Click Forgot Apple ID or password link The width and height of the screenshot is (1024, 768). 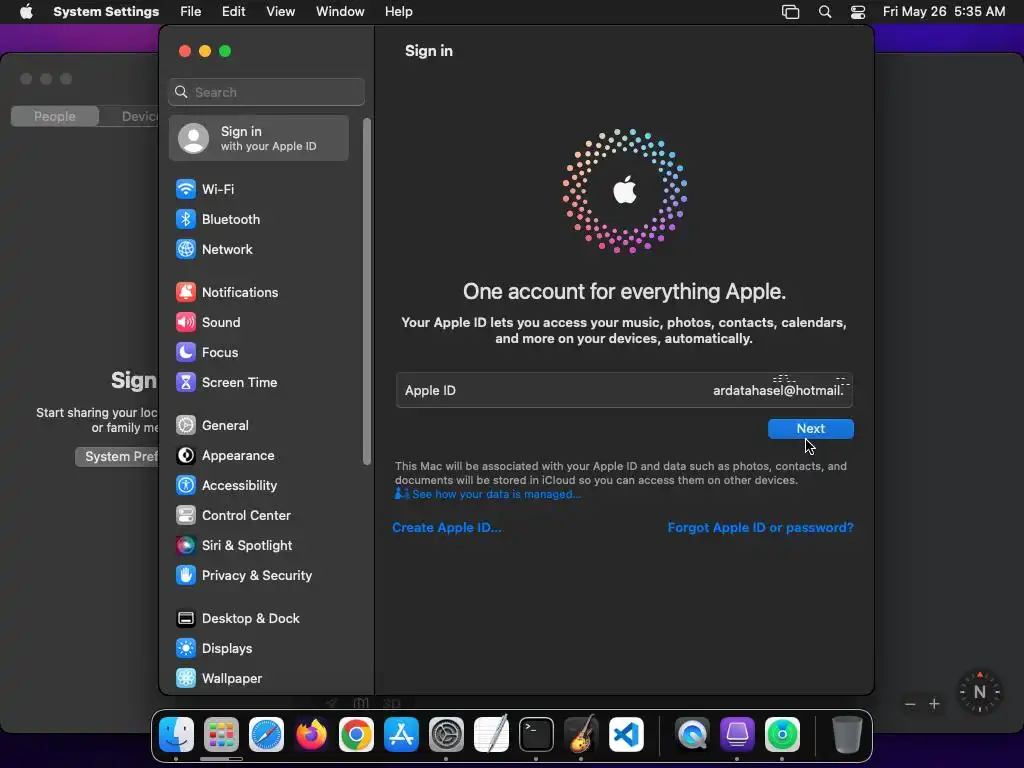click(760, 528)
